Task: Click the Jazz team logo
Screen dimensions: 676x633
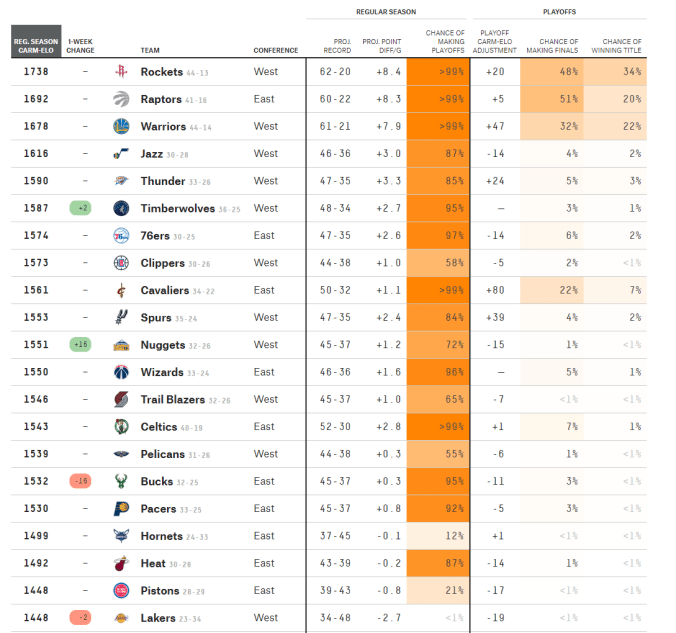Action: (121, 154)
